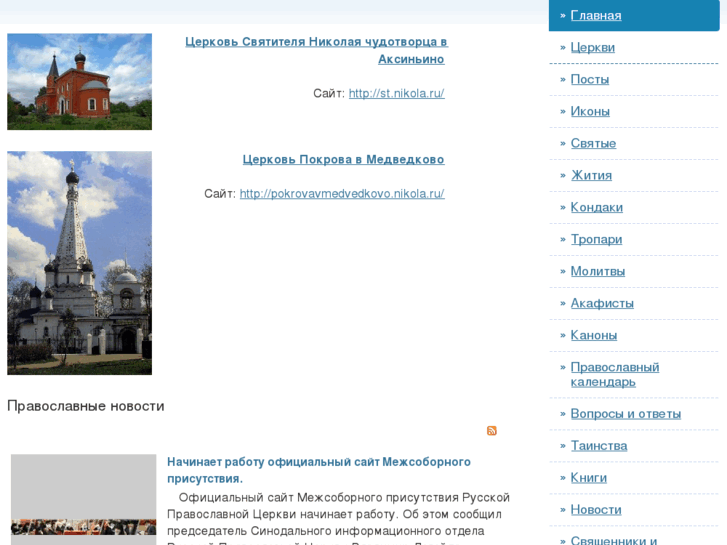This screenshot has height=545, width=727.
Task: Open the Посты menu link
Action: click(590, 79)
